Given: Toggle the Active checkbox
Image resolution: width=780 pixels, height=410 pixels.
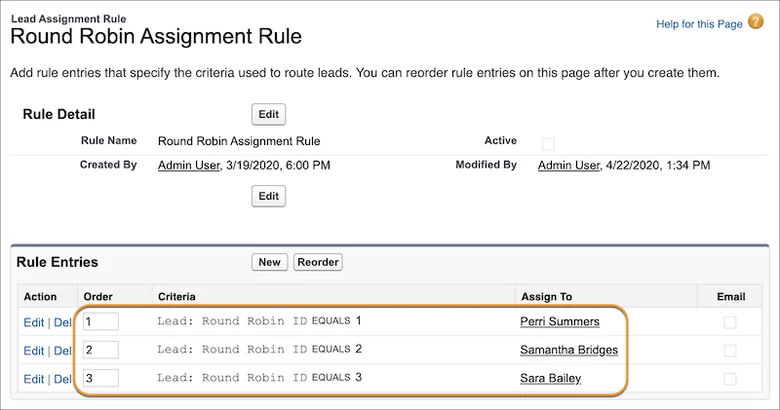Looking at the screenshot, I should pyautogui.click(x=548, y=144).
